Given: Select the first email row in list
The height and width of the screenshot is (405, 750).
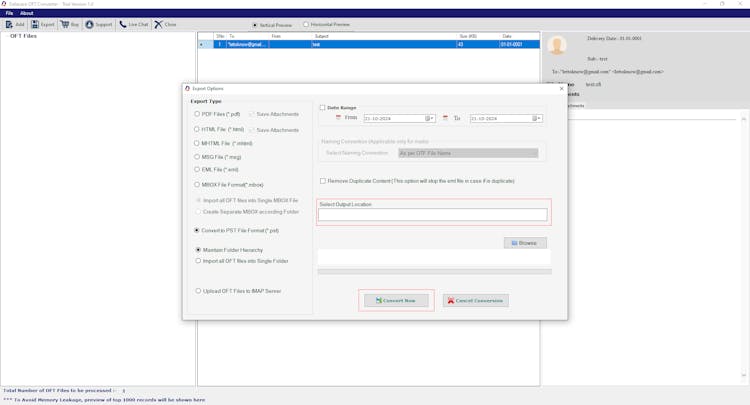Looking at the screenshot, I should click(369, 44).
